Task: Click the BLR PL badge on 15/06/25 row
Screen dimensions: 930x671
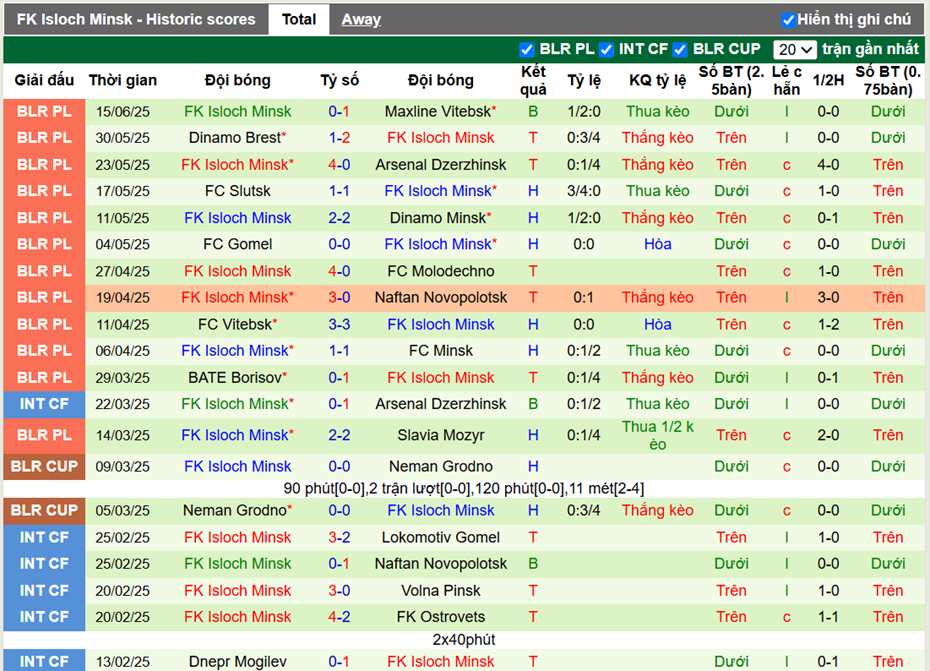Action: (x=44, y=112)
